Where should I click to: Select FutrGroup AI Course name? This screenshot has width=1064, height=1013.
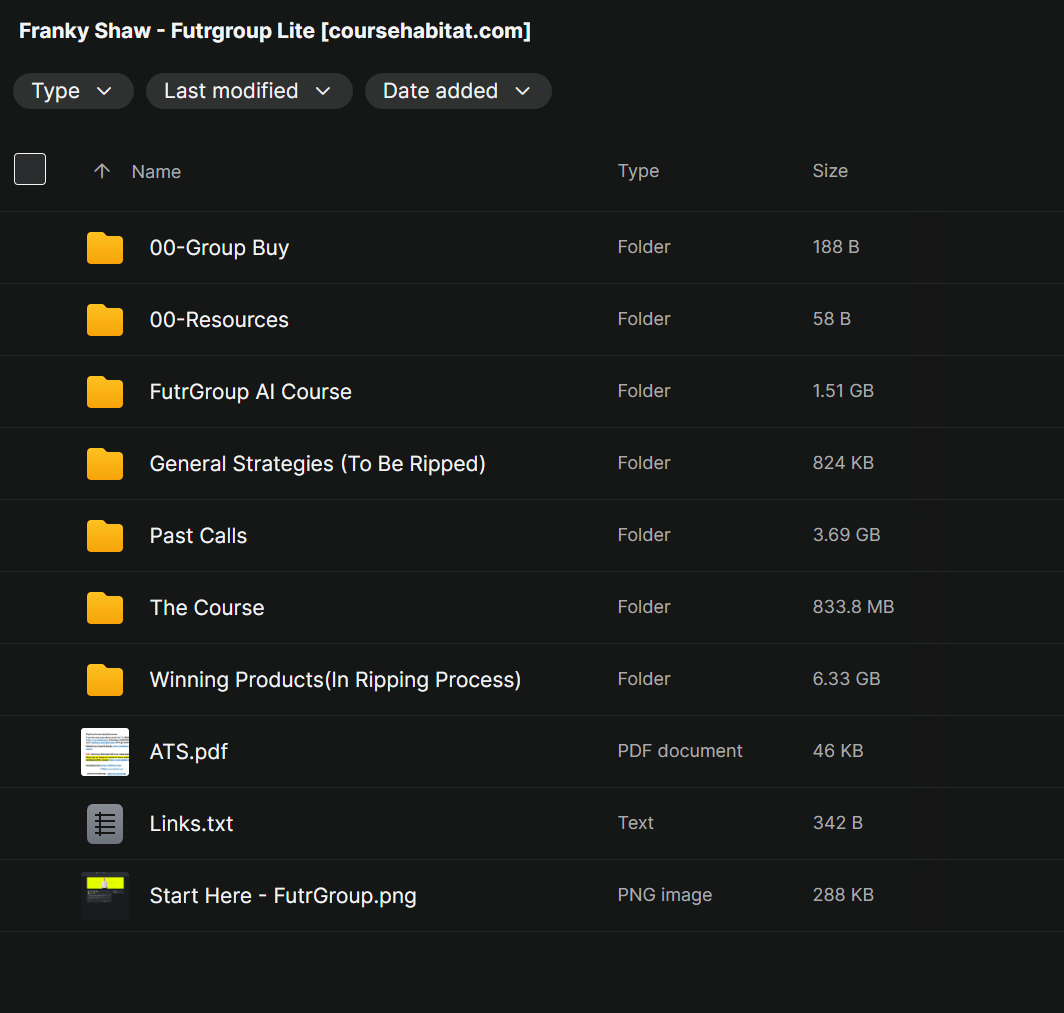coord(250,391)
